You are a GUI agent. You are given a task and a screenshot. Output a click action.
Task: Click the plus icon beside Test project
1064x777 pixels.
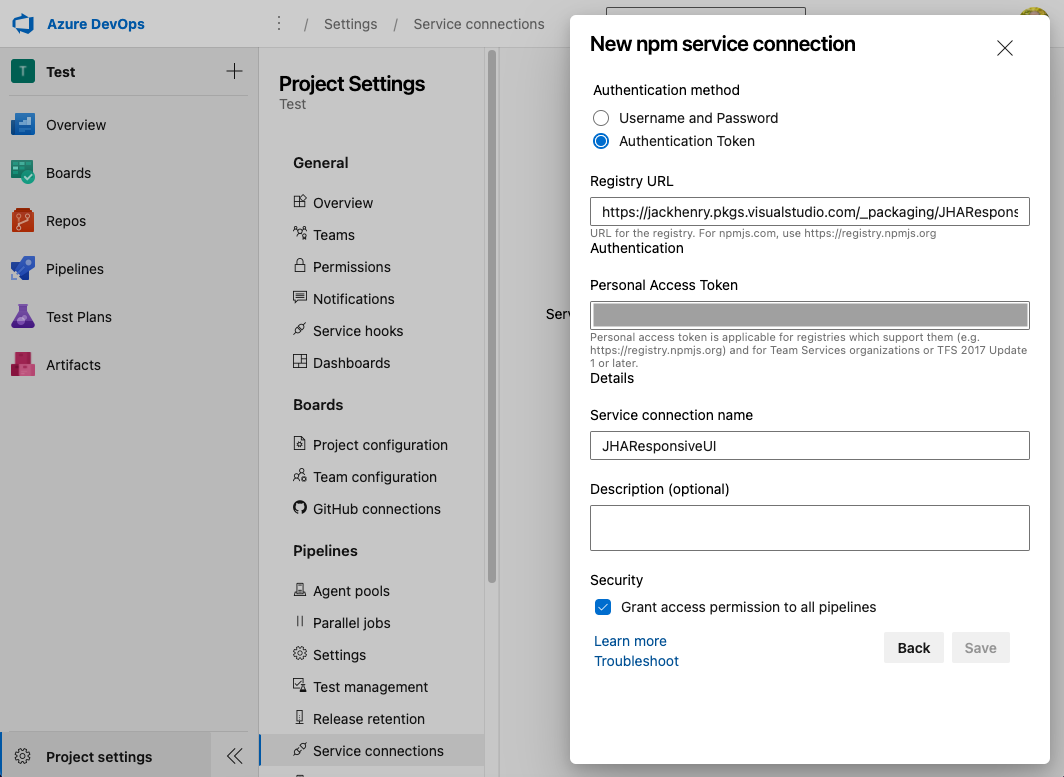(234, 71)
